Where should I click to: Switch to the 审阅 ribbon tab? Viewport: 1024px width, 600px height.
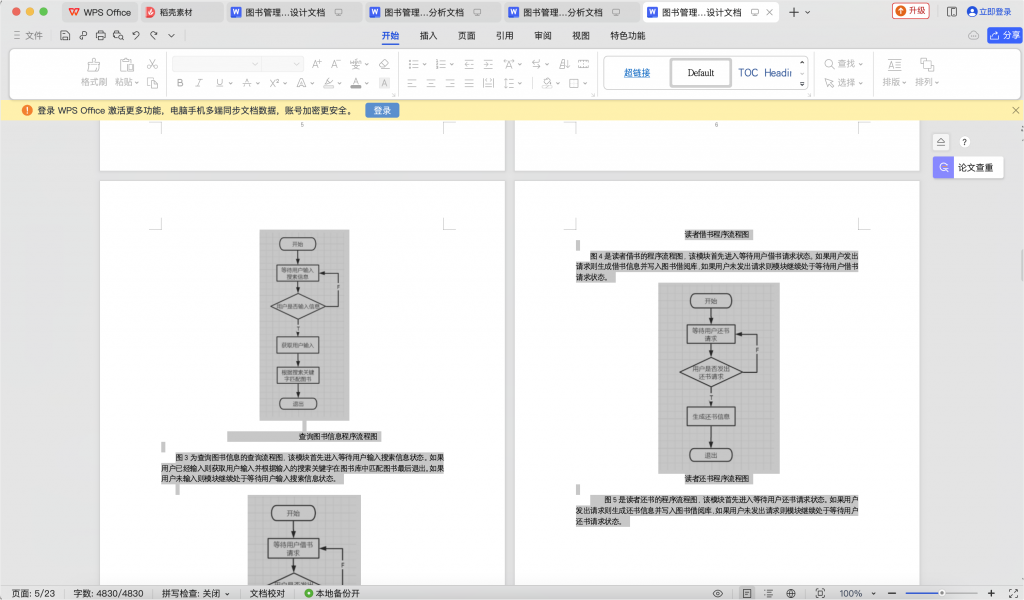click(541, 35)
